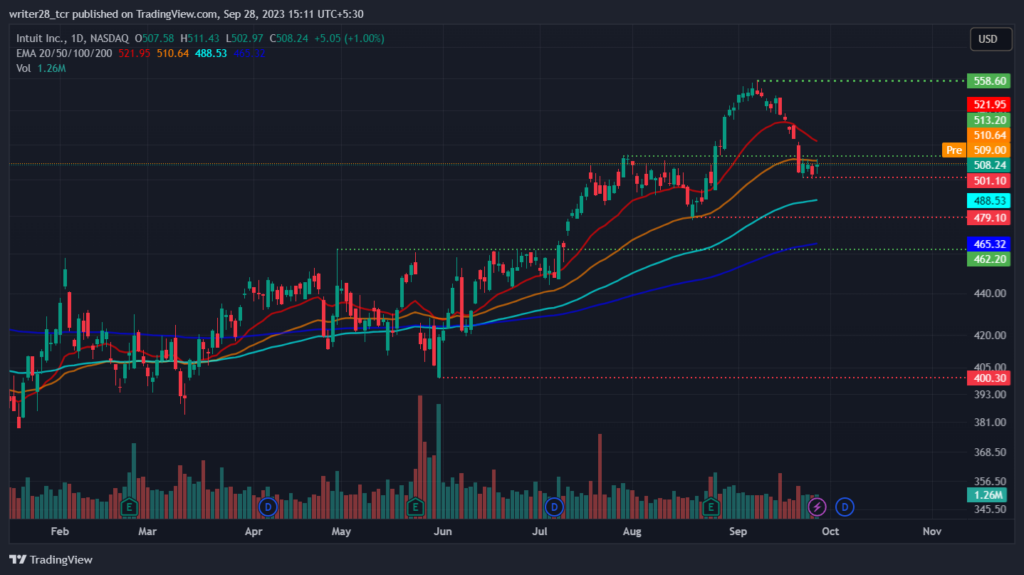Screen dimensions: 1024x575
Task: Click the 420.00 price axis value
Action: (990, 335)
